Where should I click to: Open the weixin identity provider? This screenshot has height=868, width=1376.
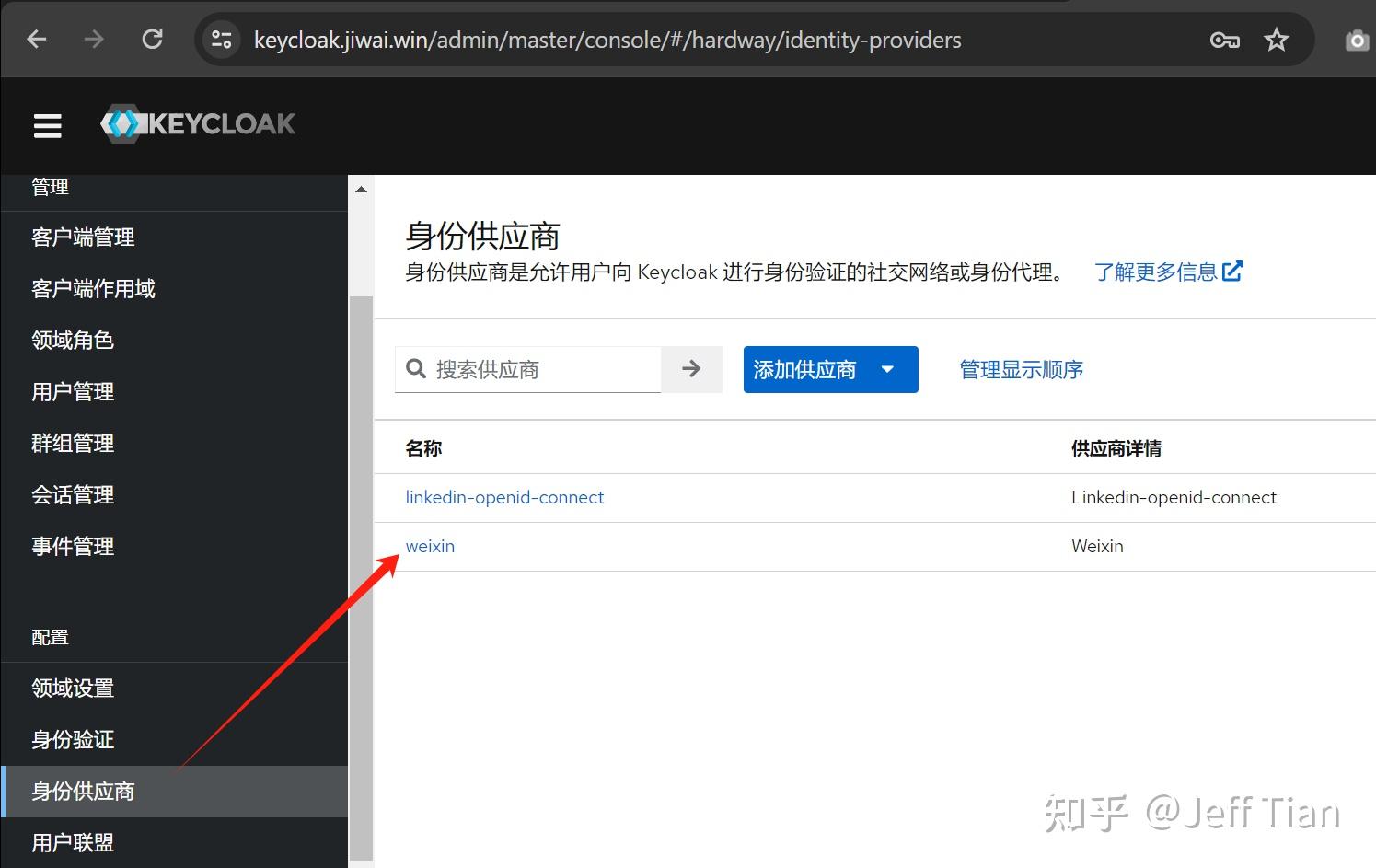(429, 546)
